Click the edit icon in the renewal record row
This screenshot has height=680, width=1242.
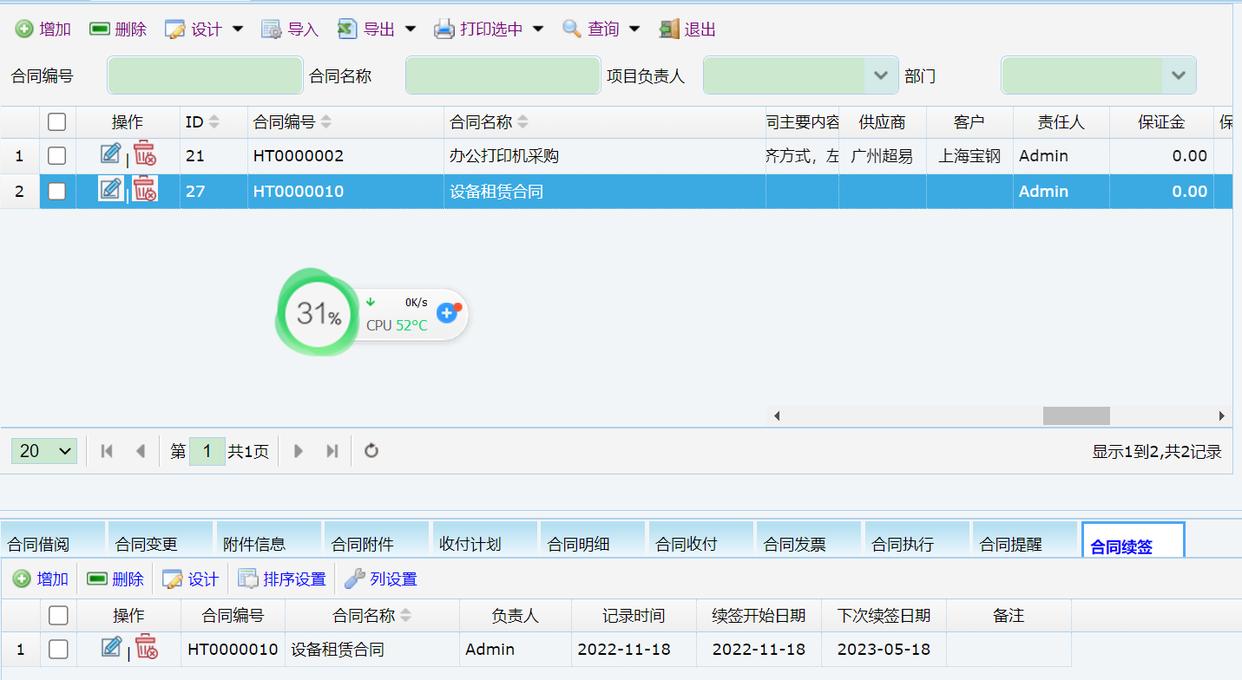(x=111, y=648)
